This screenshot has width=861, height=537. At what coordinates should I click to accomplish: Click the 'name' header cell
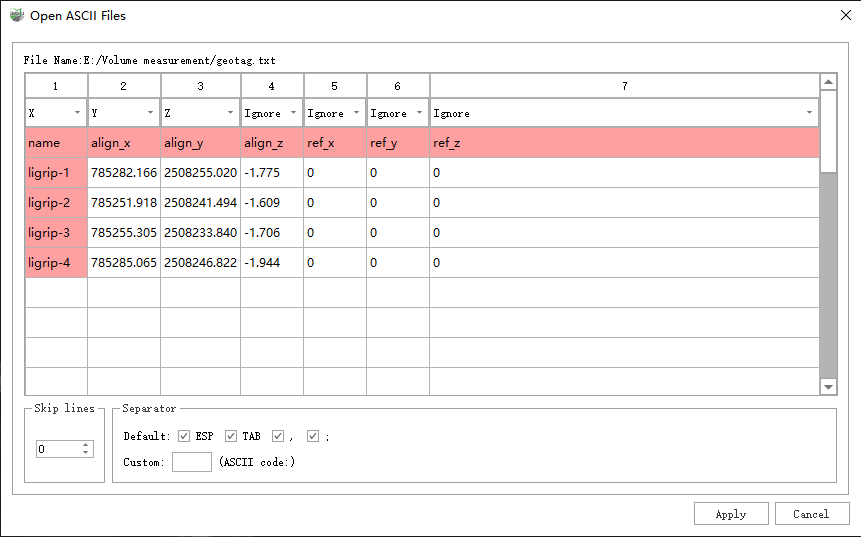pos(56,143)
